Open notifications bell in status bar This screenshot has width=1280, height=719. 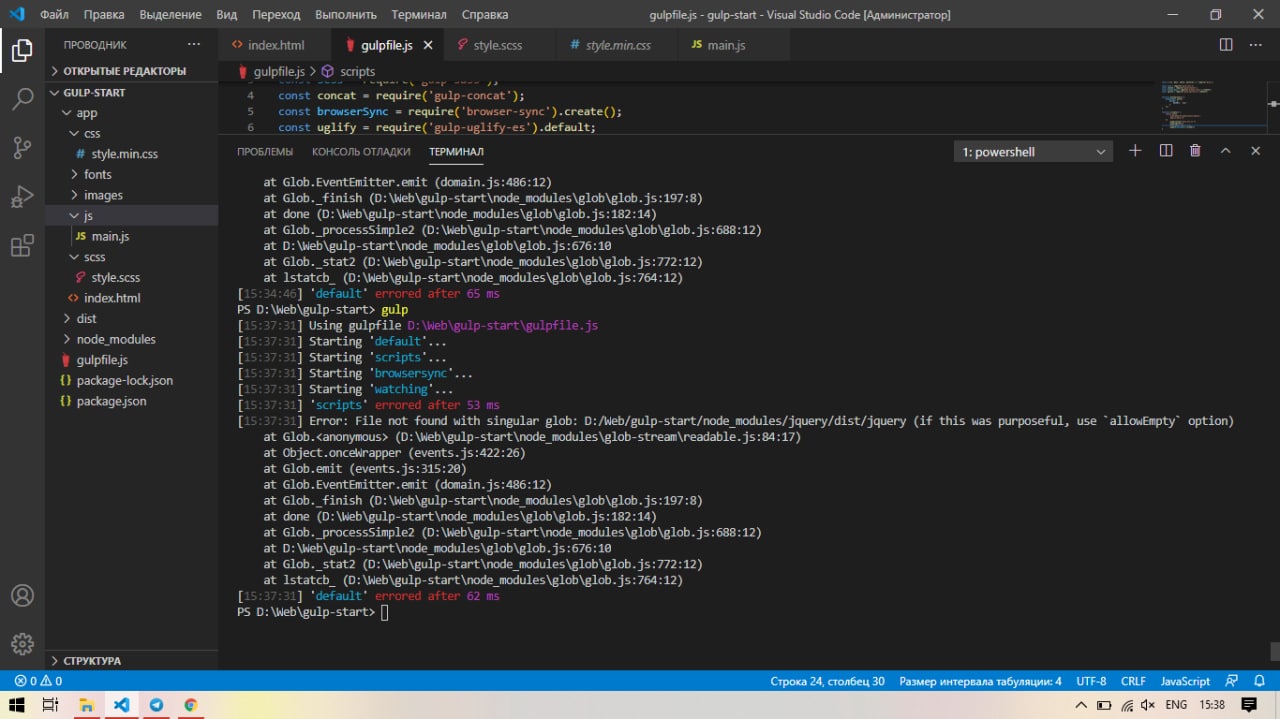1259,681
